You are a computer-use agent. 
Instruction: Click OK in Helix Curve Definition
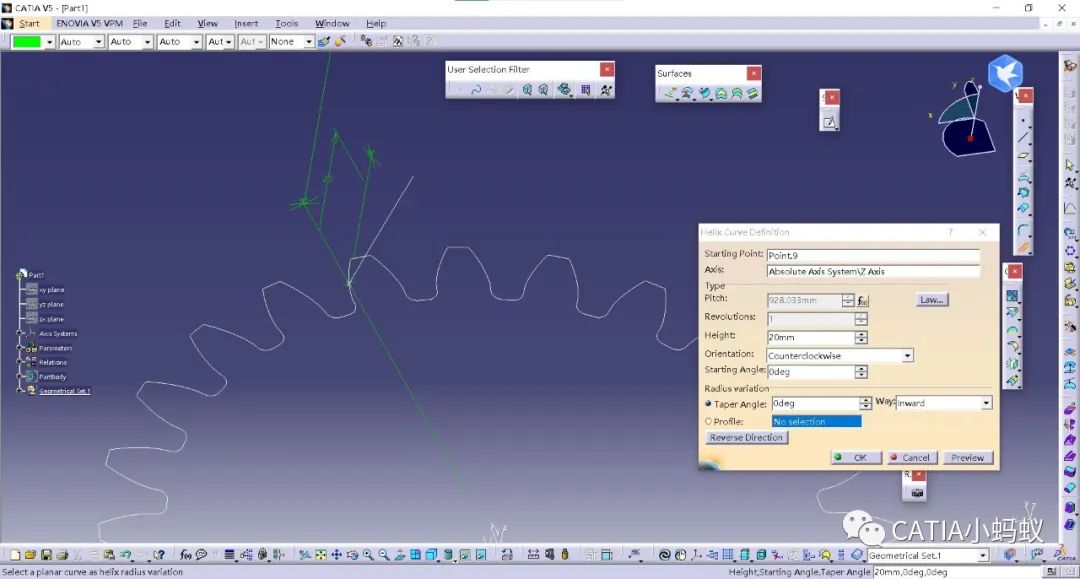[x=856, y=457]
